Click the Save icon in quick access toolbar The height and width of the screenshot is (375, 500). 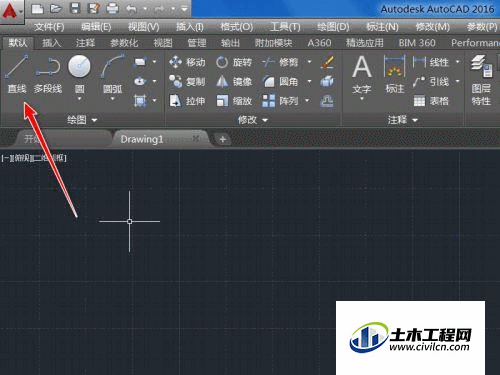(75, 9)
